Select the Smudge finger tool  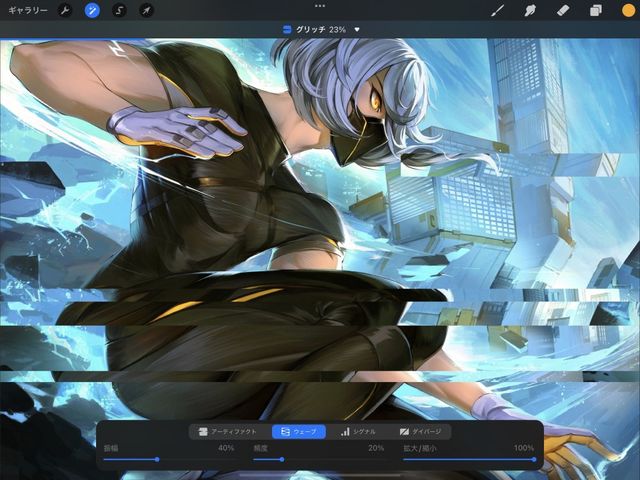click(x=530, y=10)
